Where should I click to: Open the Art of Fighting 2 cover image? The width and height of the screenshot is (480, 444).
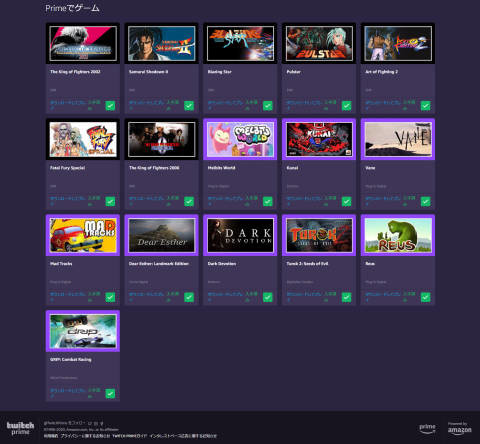(398, 43)
